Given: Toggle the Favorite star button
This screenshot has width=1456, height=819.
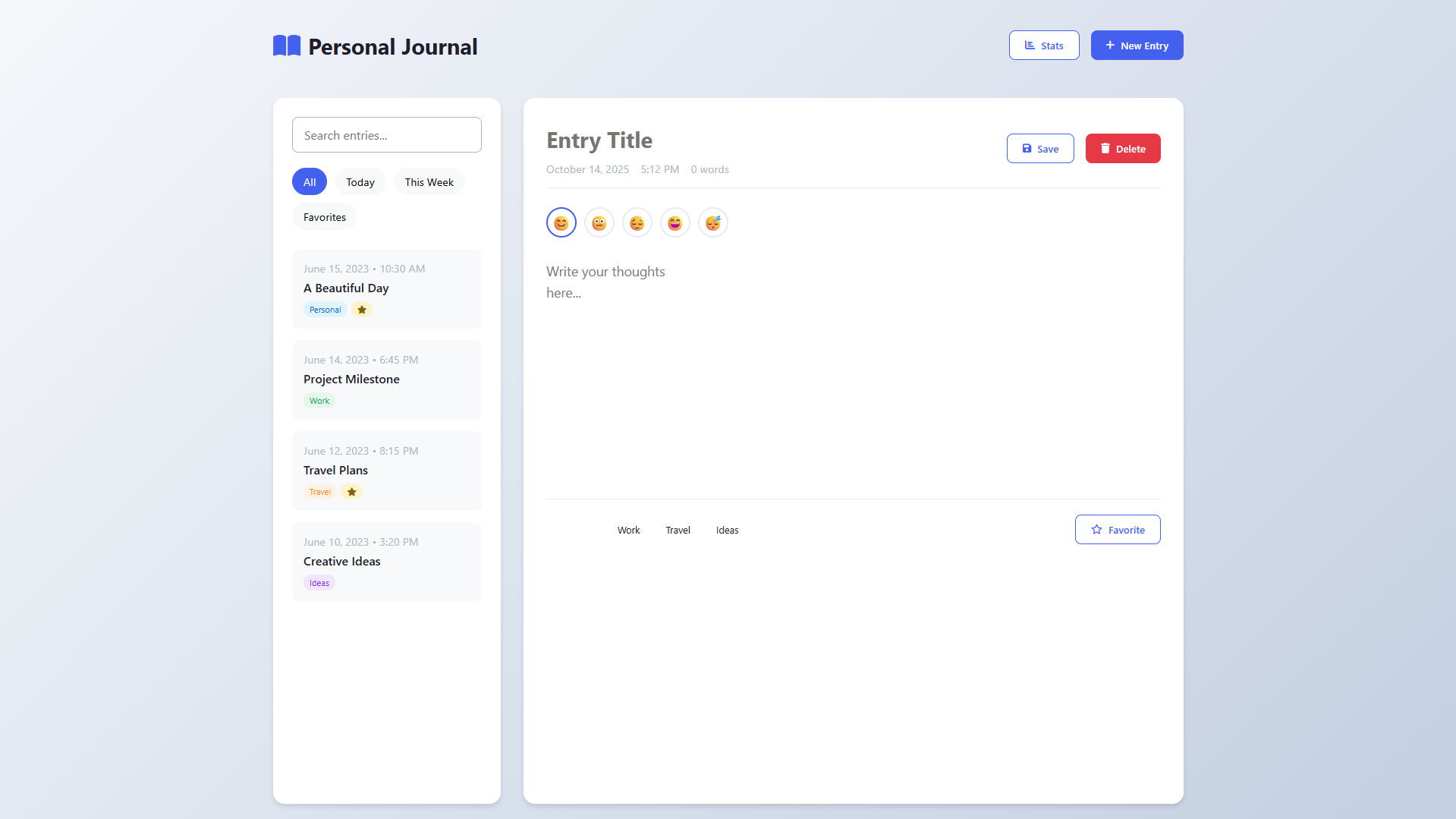Looking at the screenshot, I should (x=1117, y=530).
